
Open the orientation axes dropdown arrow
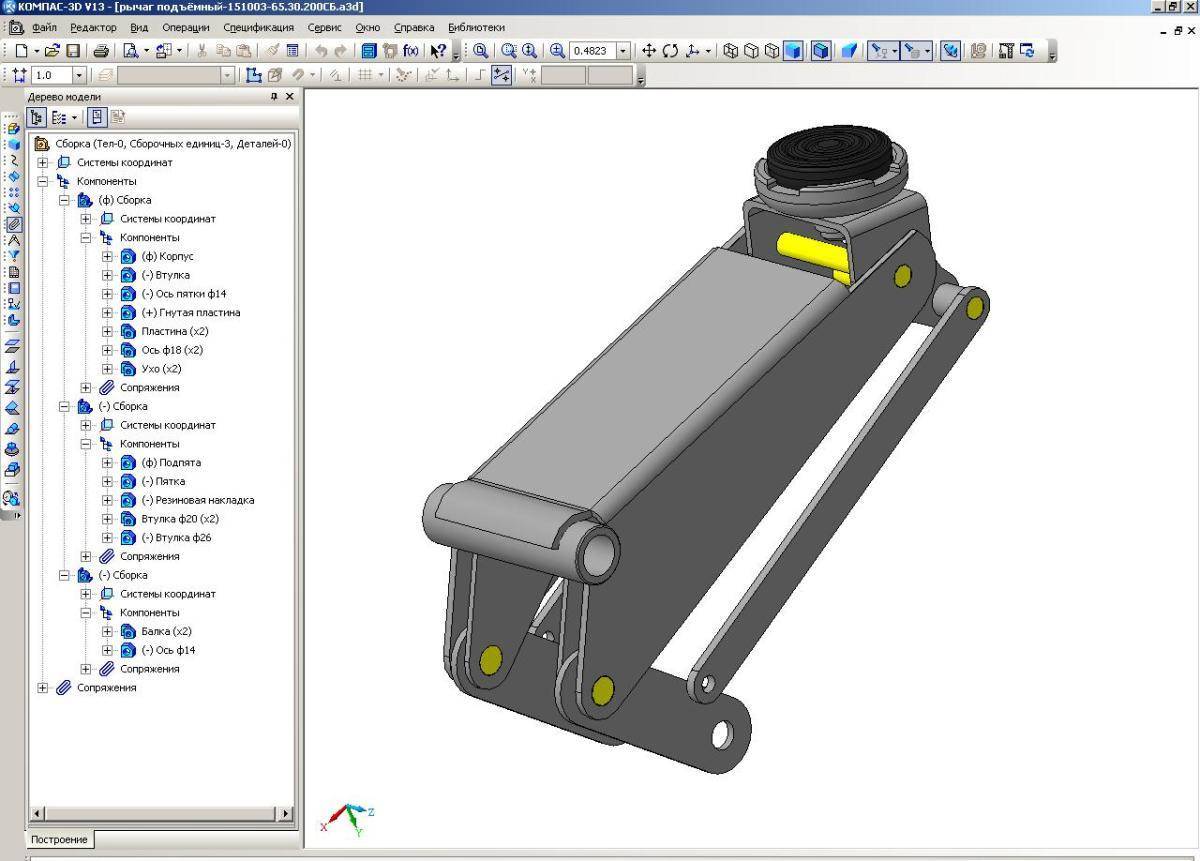pyautogui.click(x=708, y=50)
